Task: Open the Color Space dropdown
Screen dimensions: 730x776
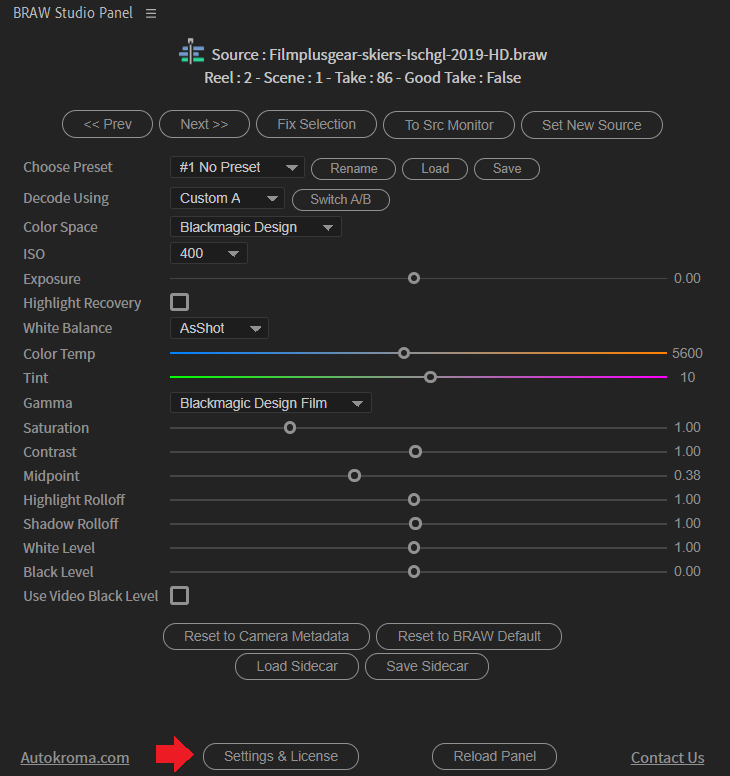Action: click(255, 227)
